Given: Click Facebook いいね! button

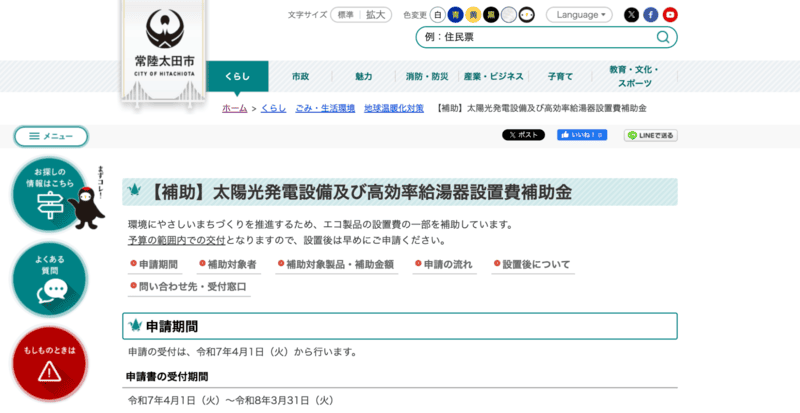Looking at the screenshot, I should [x=582, y=135].
